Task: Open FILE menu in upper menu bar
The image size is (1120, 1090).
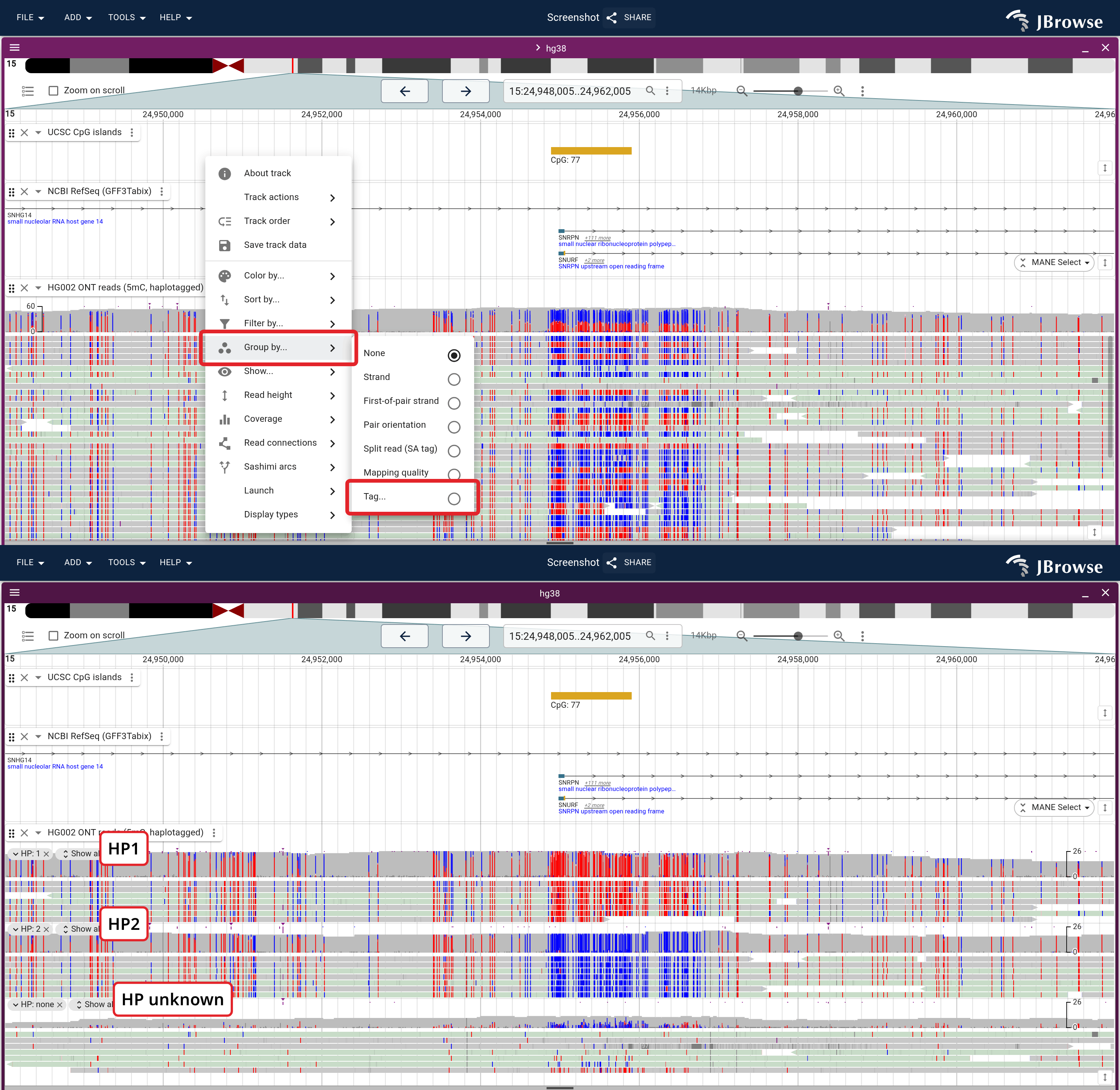Action: point(30,18)
